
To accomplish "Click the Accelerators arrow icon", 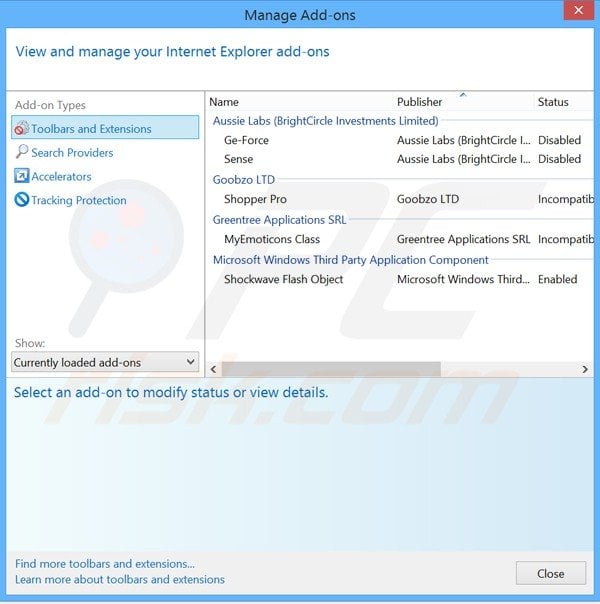I will tap(22, 176).
